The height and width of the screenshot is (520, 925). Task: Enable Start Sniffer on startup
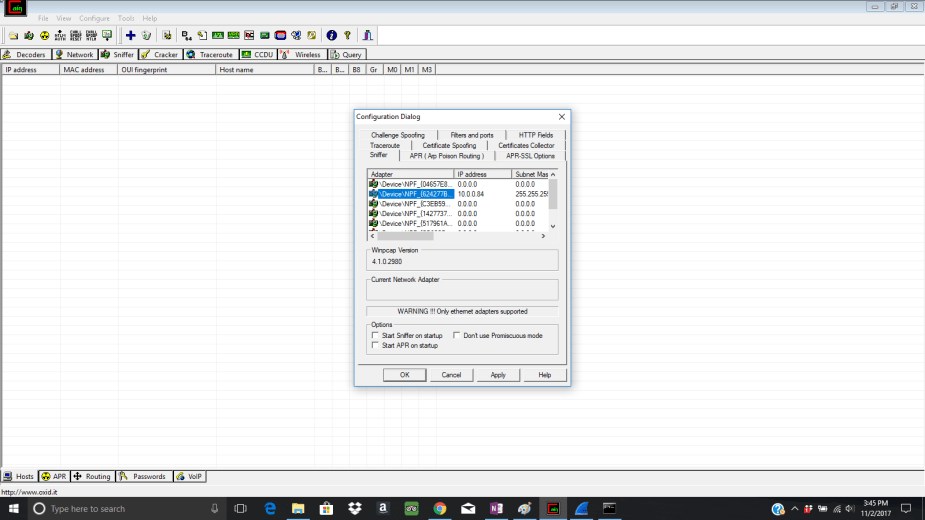point(376,336)
